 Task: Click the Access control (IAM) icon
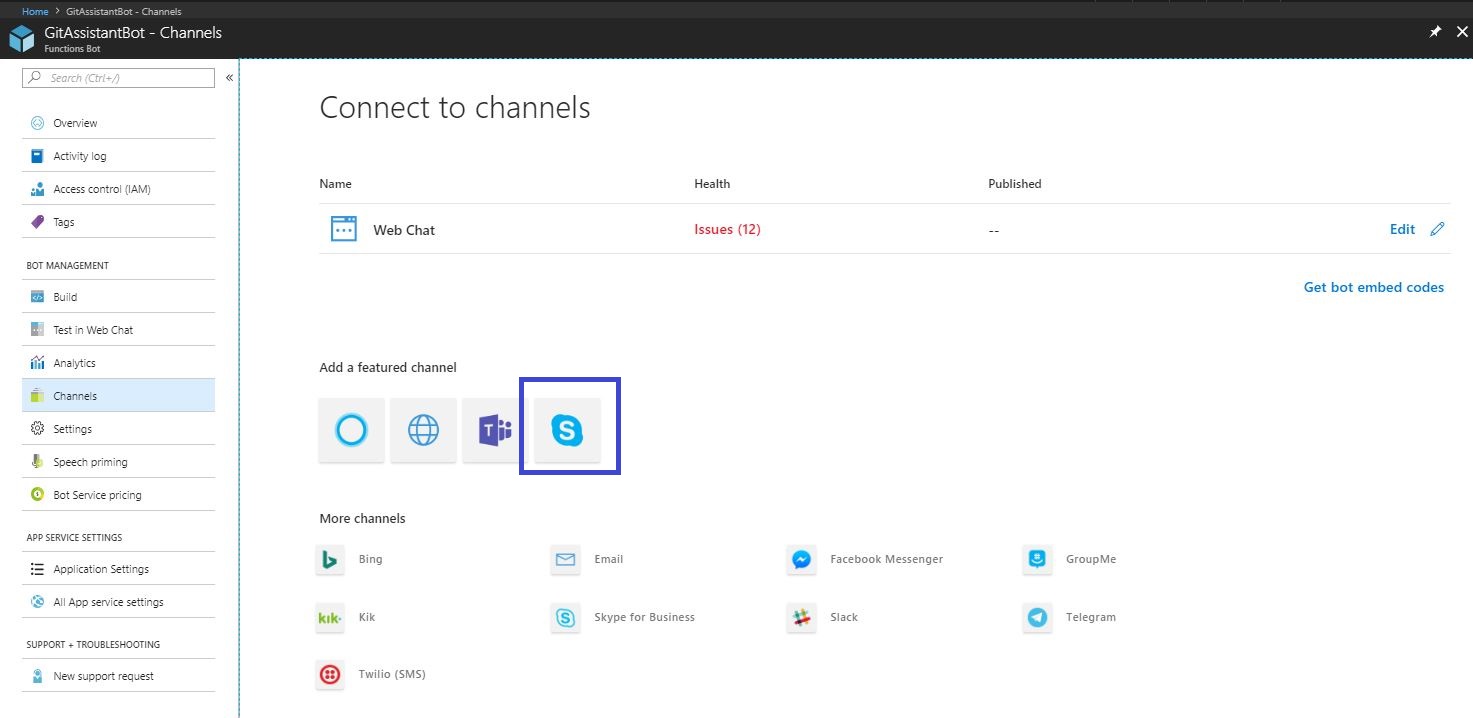(x=38, y=189)
